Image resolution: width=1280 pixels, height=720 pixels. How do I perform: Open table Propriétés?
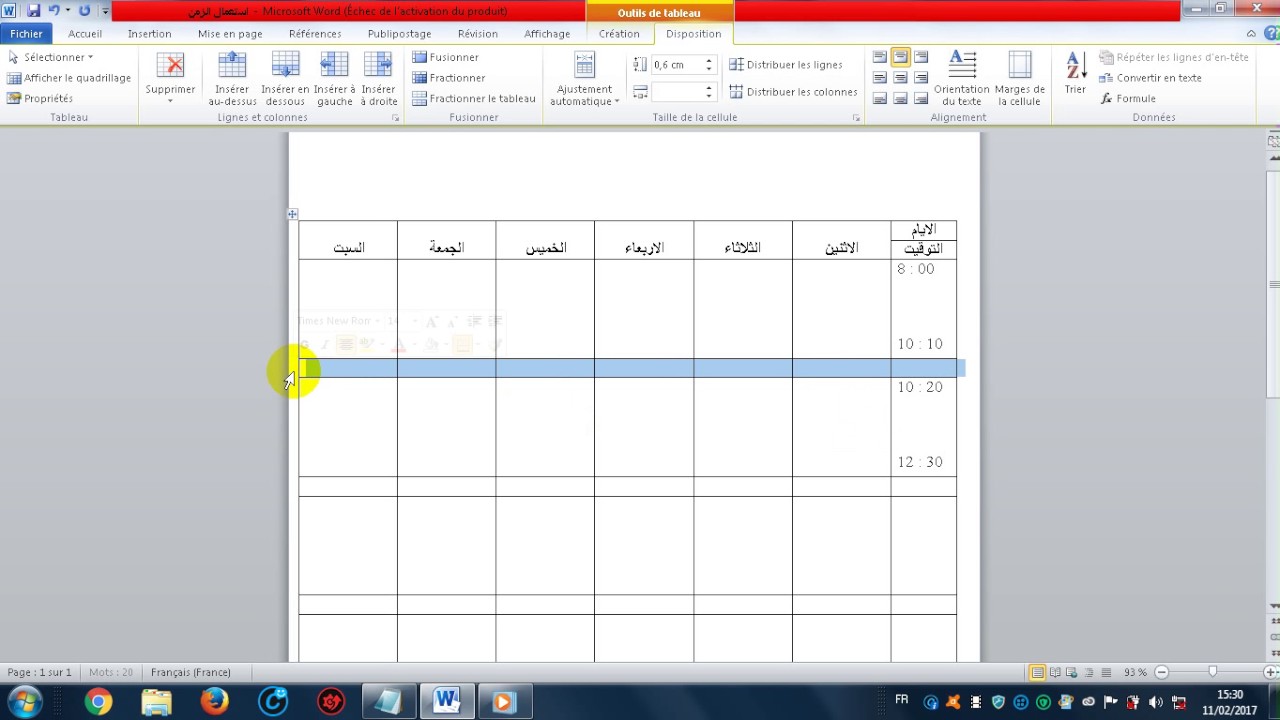(x=40, y=98)
